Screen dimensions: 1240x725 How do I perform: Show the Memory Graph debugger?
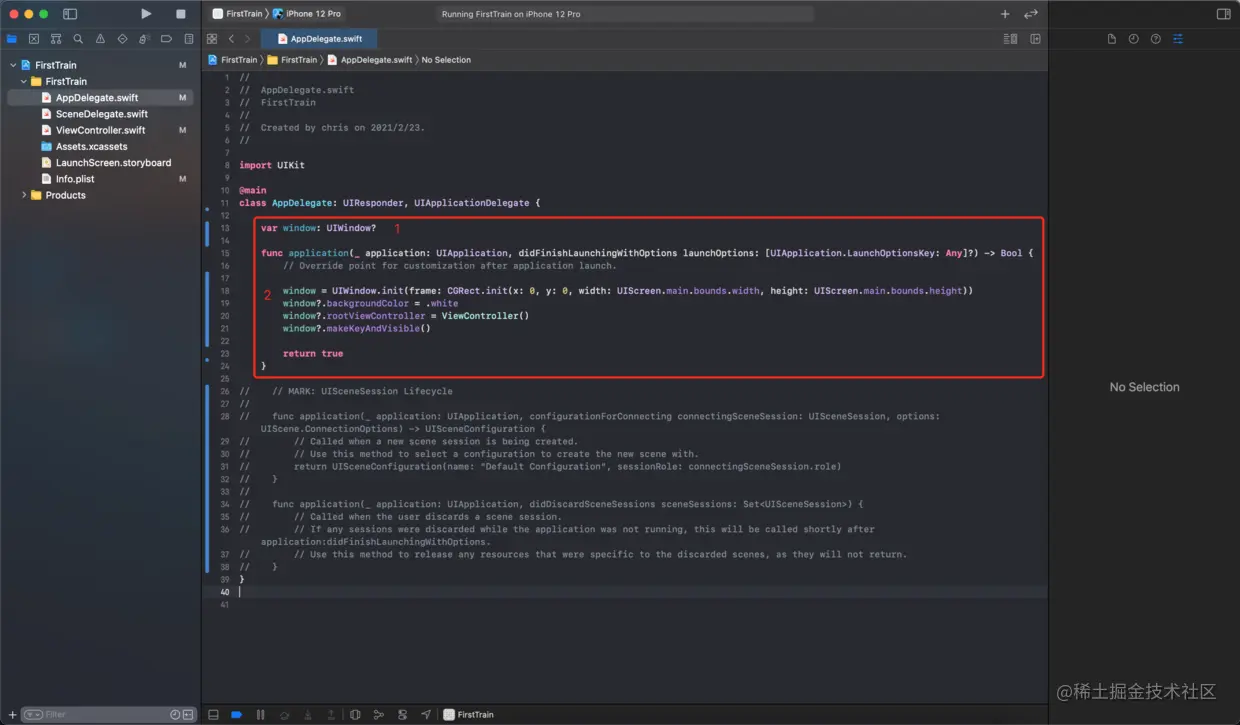(380, 714)
